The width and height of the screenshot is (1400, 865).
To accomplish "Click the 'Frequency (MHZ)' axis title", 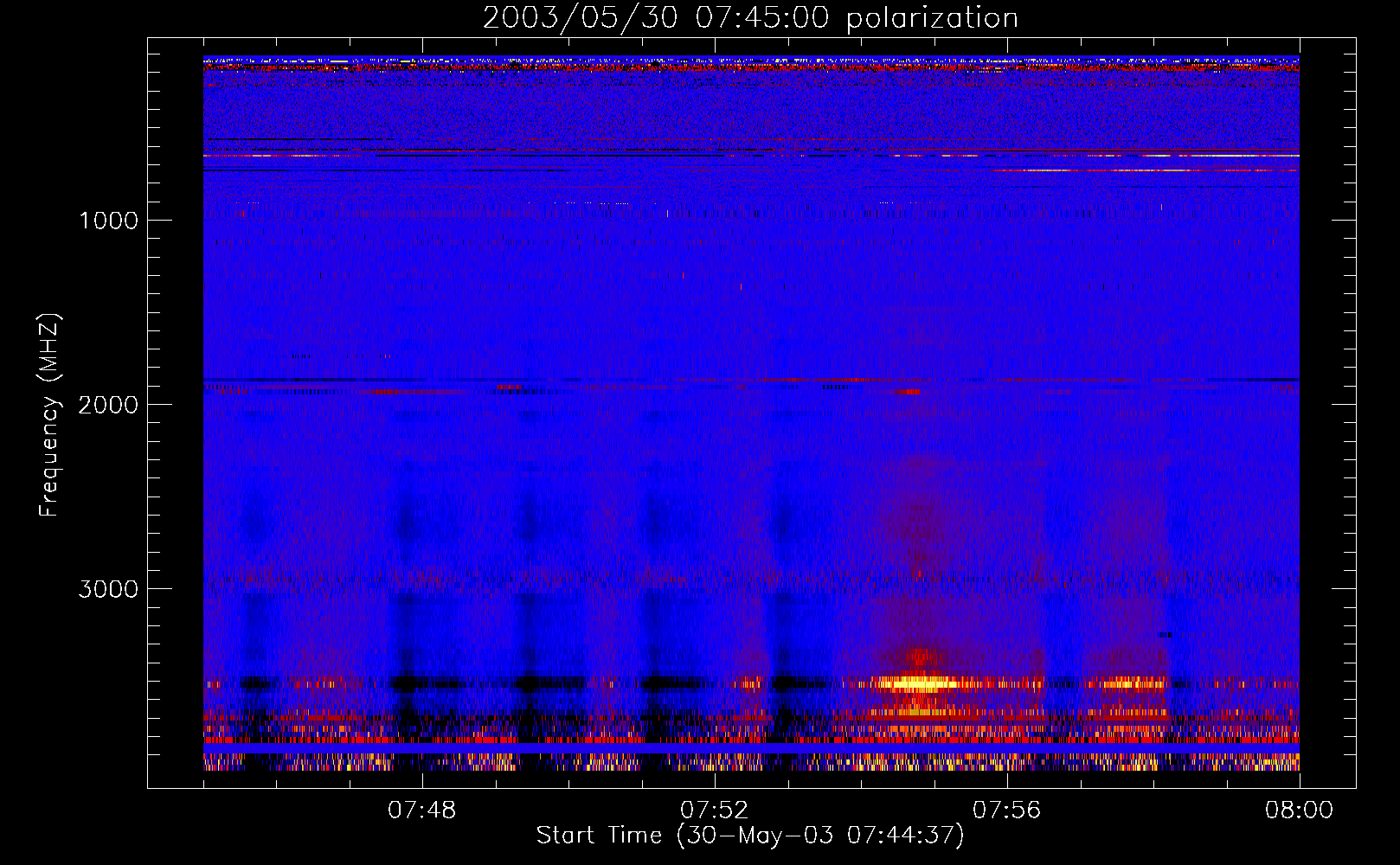I will [x=49, y=415].
